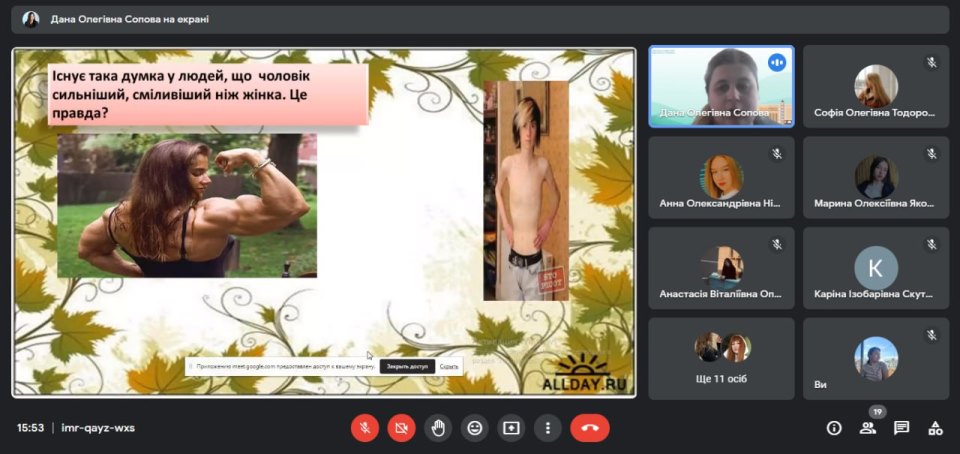
Task: Open meeting details info icon
Action: 834,428
